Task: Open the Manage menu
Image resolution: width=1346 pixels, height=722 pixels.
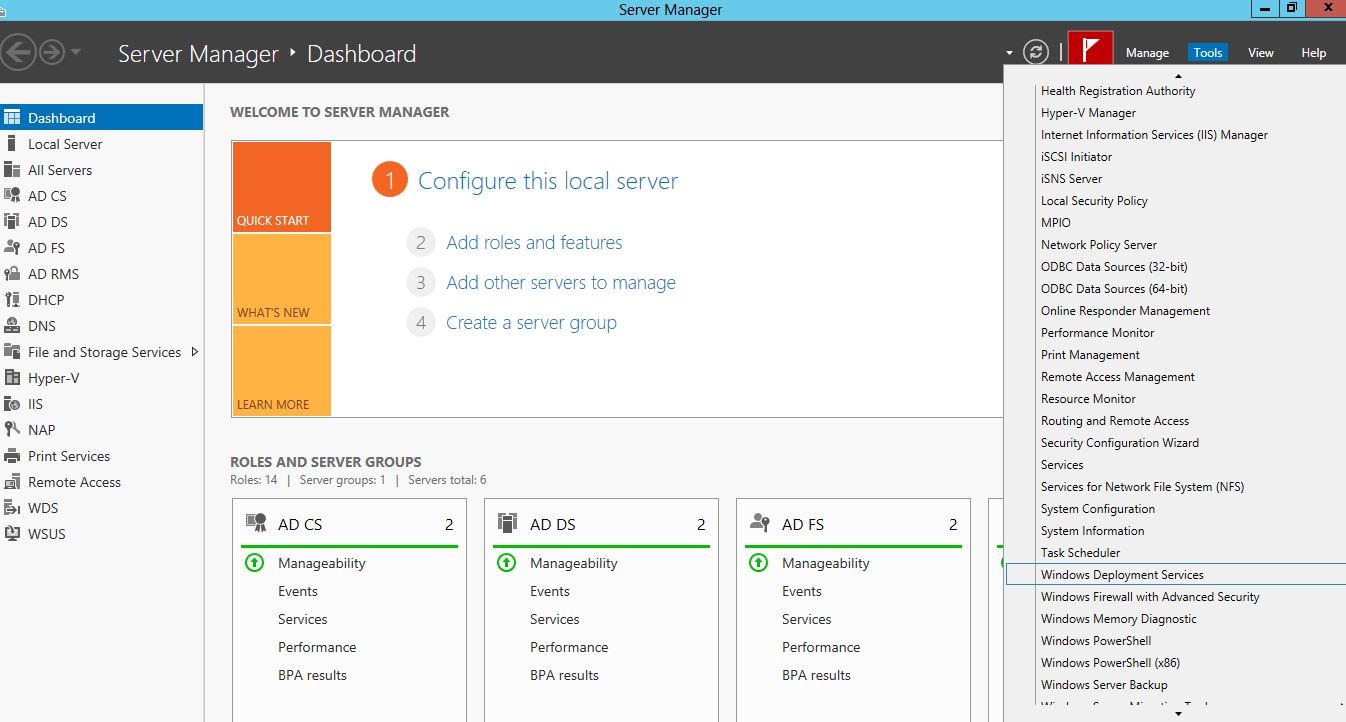Action: tap(1147, 53)
